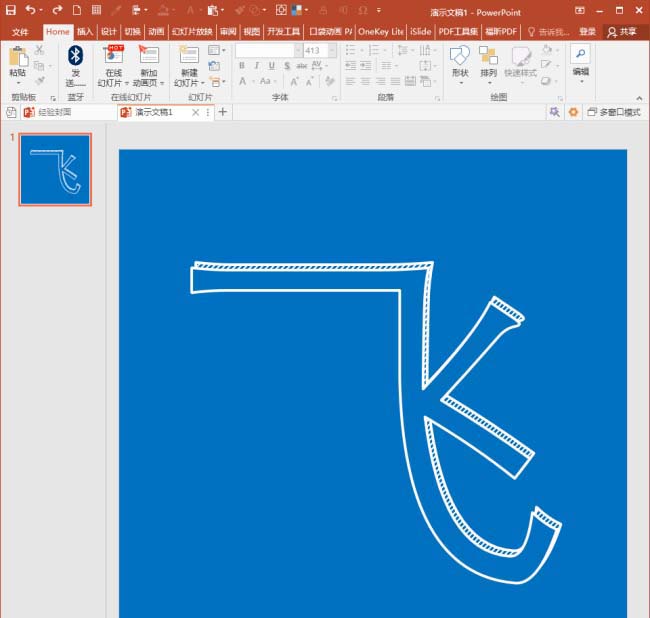Screen dimensions: 650x618
Task: Click the Undo arrow icon
Action: coord(30,10)
